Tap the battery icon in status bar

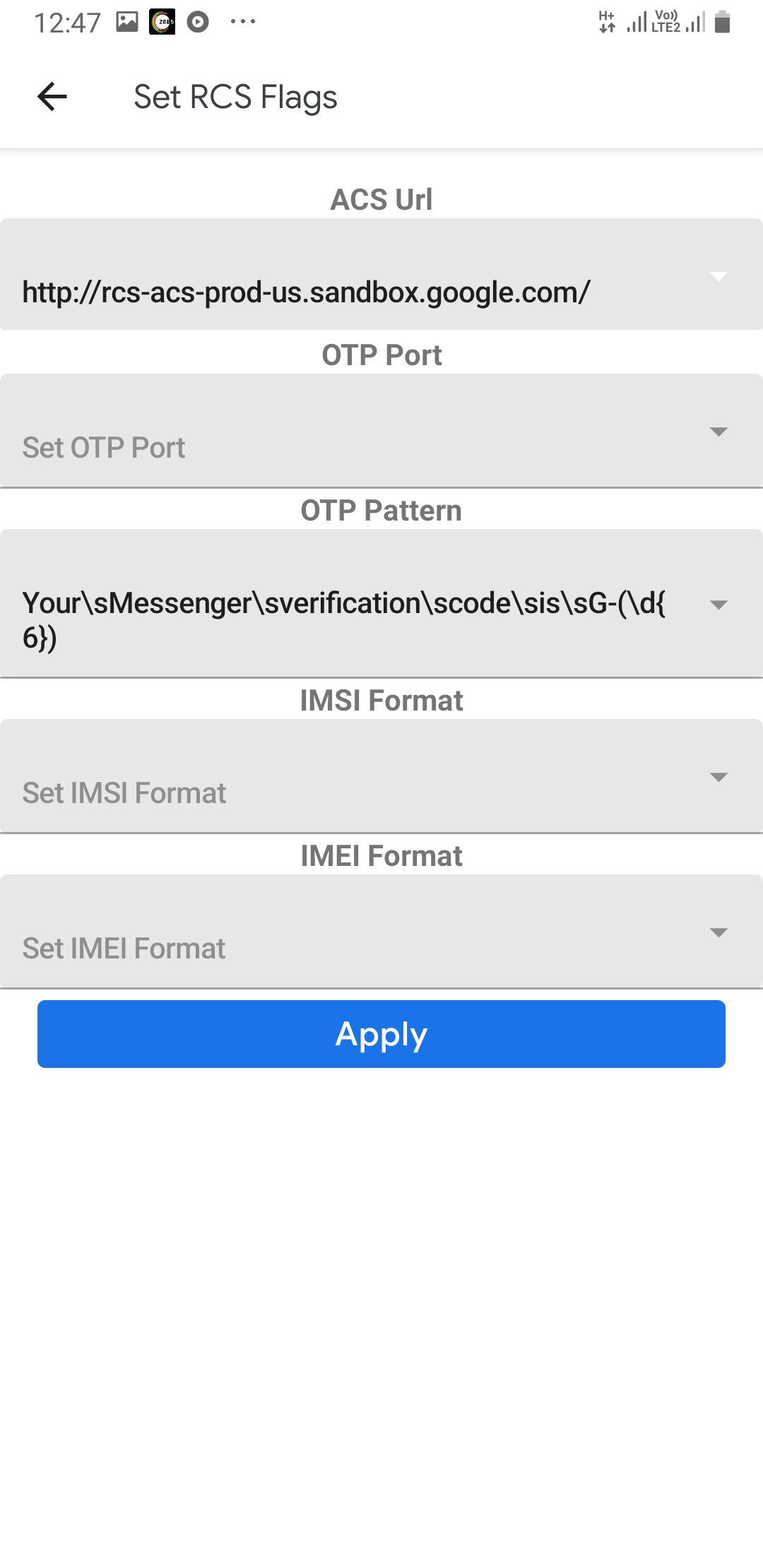pyautogui.click(x=722, y=22)
